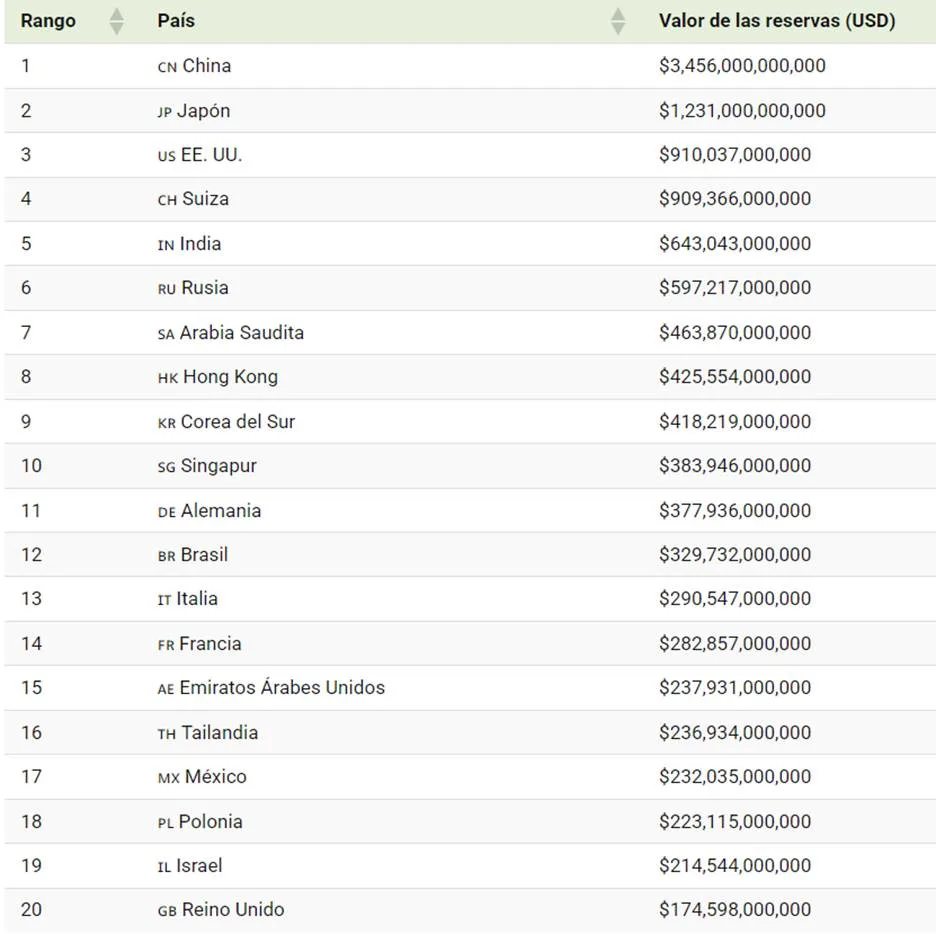936x934 pixels.
Task: Click the $3,456,000,000,000 reserves value
Action: coord(742,67)
